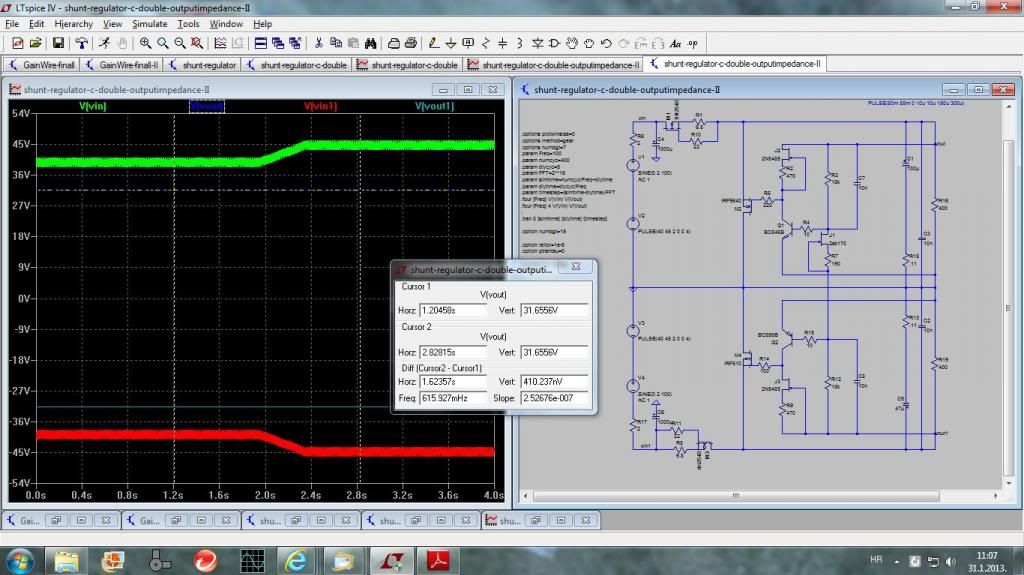Run the simulation with the running man icon

click(104, 44)
